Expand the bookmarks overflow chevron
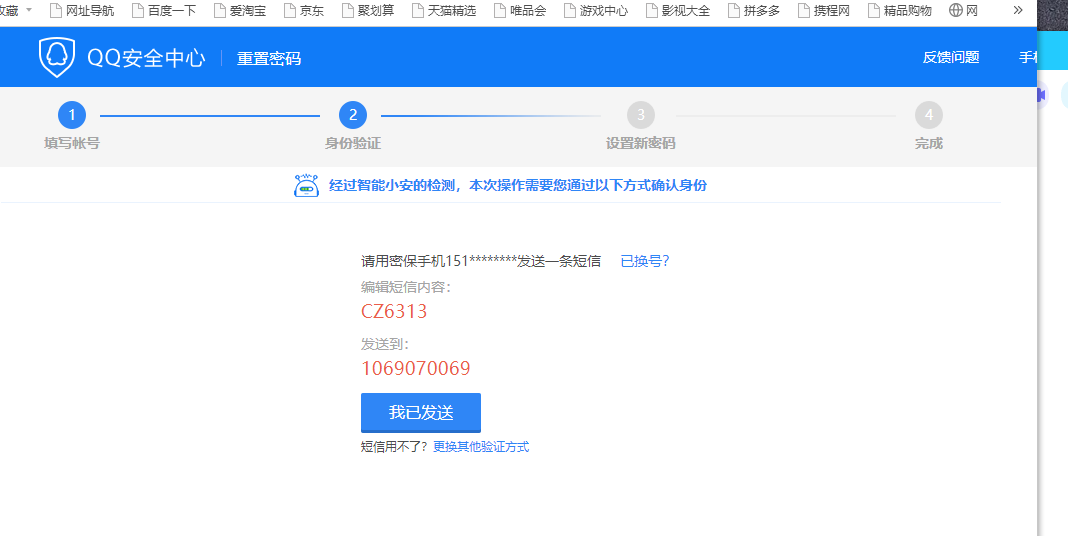This screenshot has height=536, width=1068. pos(1018,10)
